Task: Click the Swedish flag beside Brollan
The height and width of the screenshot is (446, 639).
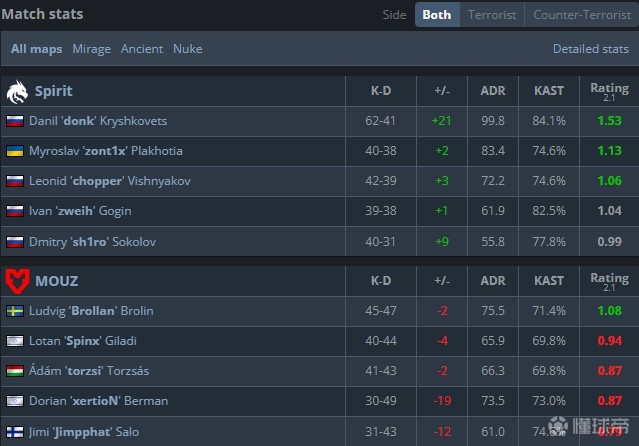Action: click(15, 311)
